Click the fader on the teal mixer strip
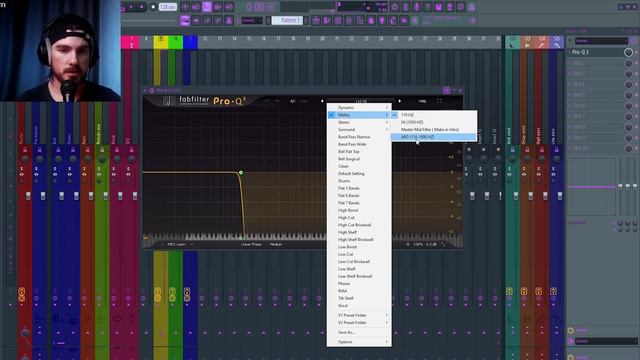This screenshot has width=640, height=360. pos(516,196)
